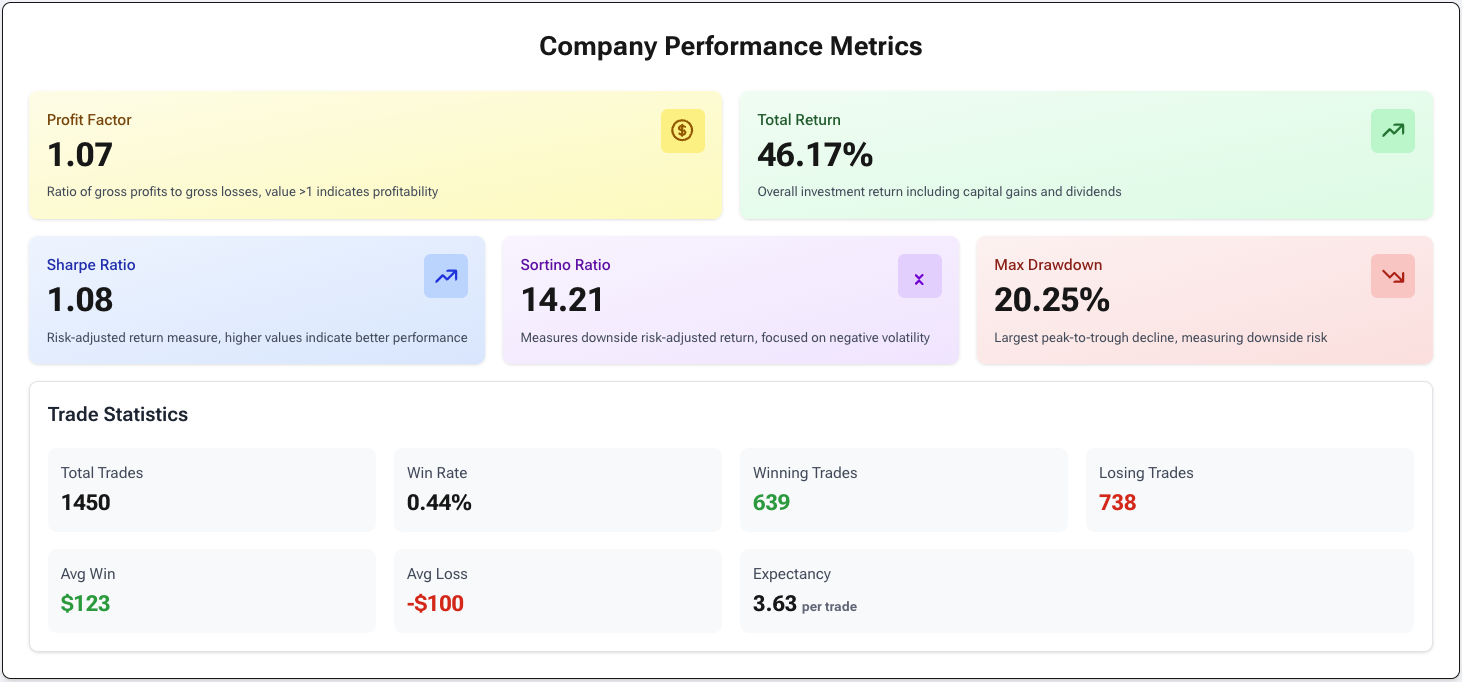
Task: Click the green Avg Win amount $123
Action: tap(85, 603)
